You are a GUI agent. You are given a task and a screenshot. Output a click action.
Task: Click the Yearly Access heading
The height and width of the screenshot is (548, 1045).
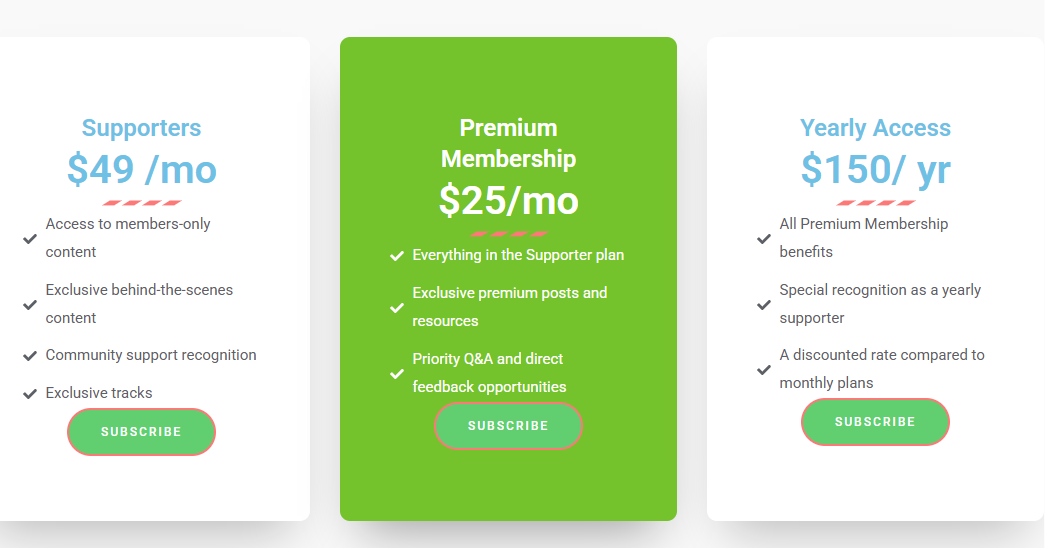pyautogui.click(x=875, y=128)
